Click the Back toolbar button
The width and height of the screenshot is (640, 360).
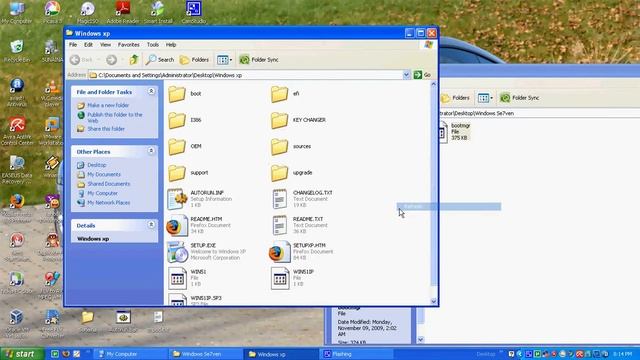point(81,60)
